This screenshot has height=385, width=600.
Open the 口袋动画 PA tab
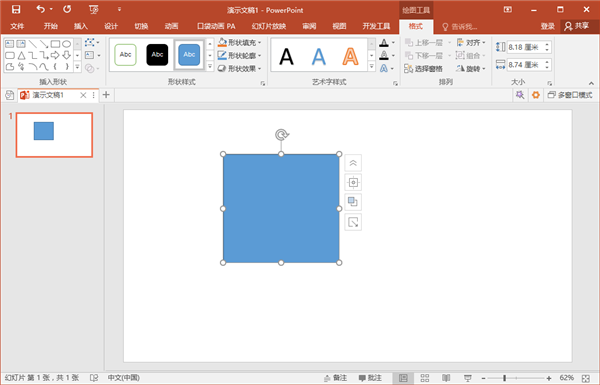[216, 26]
